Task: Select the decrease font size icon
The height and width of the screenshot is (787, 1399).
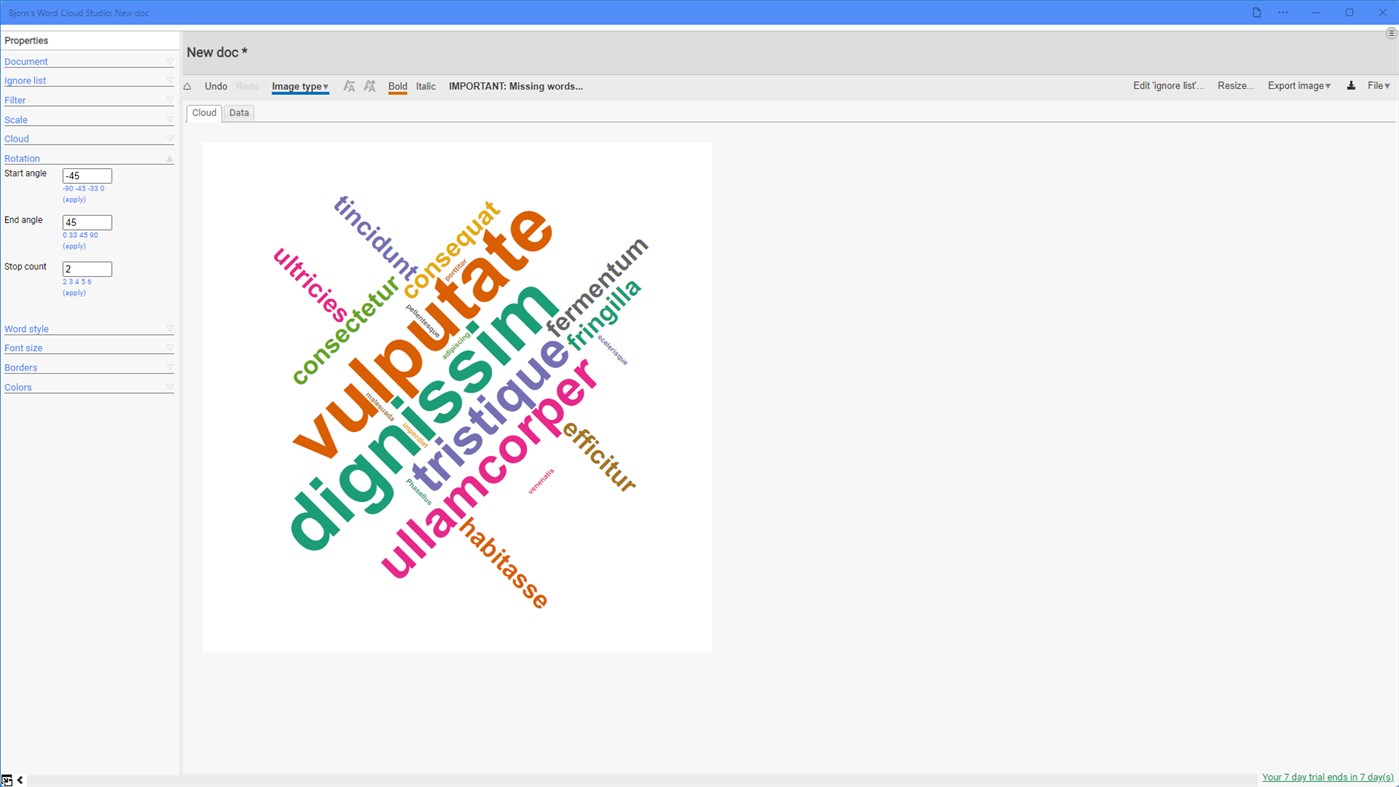Action: 348,86
